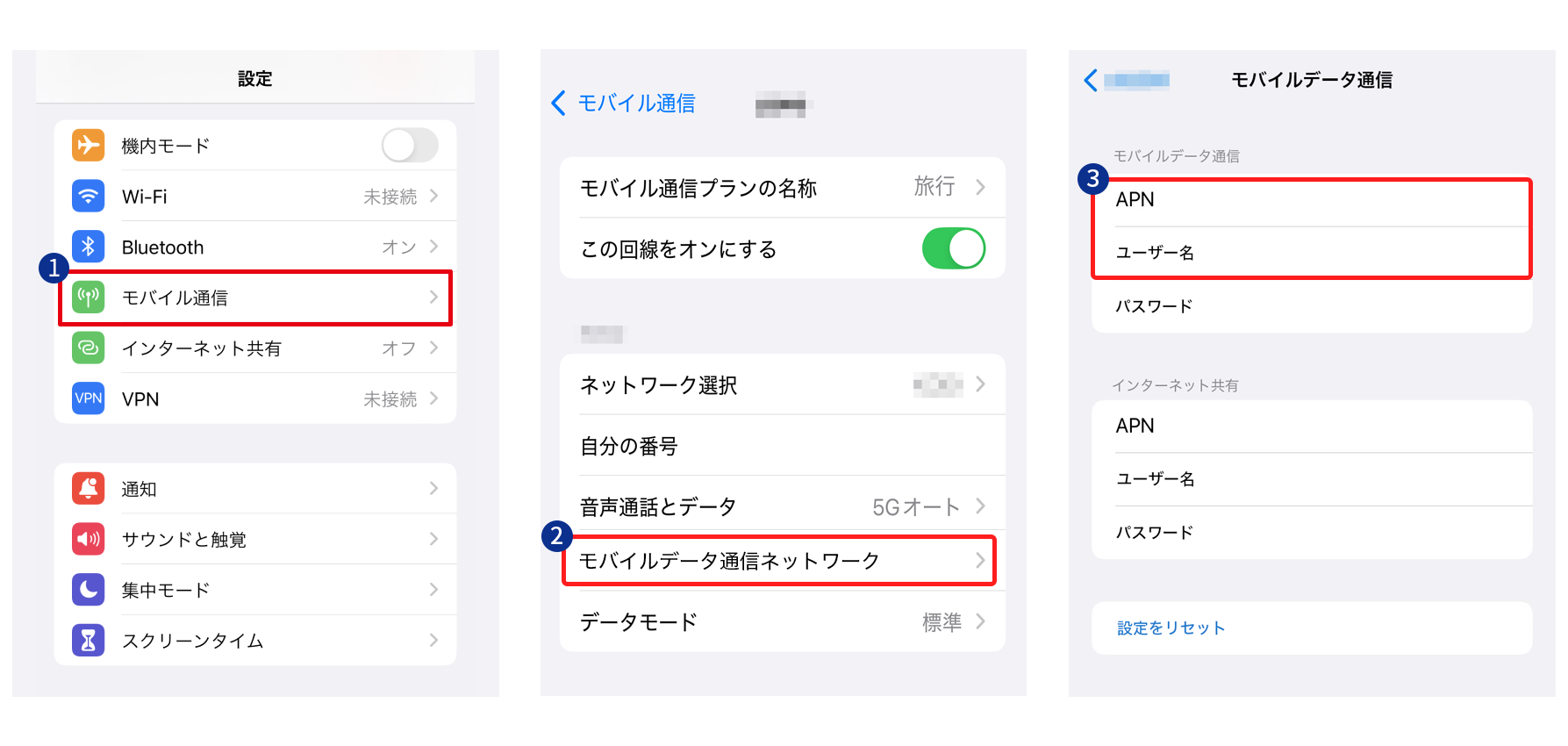Open モバイルデータ通信ネットワーク menu row

click(x=779, y=560)
